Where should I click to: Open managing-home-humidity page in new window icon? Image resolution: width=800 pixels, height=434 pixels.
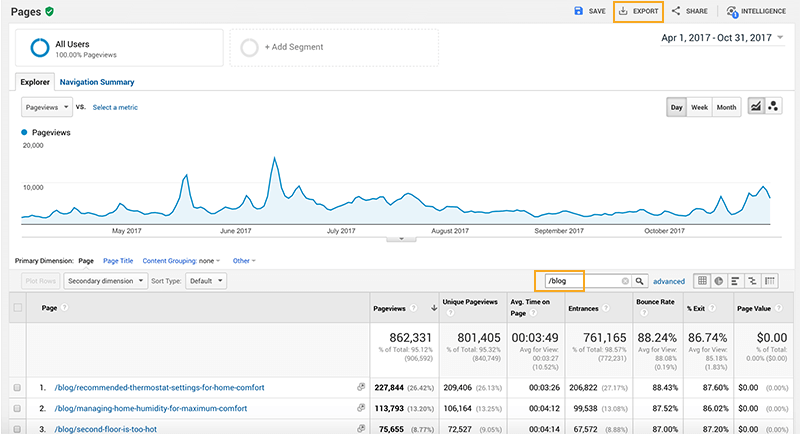coord(361,408)
